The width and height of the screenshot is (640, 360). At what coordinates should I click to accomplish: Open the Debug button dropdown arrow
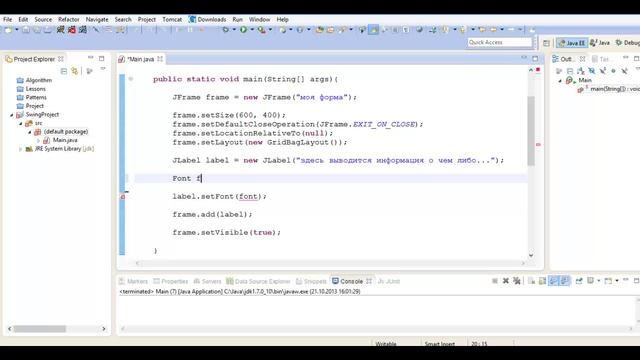(x=234, y=29)
